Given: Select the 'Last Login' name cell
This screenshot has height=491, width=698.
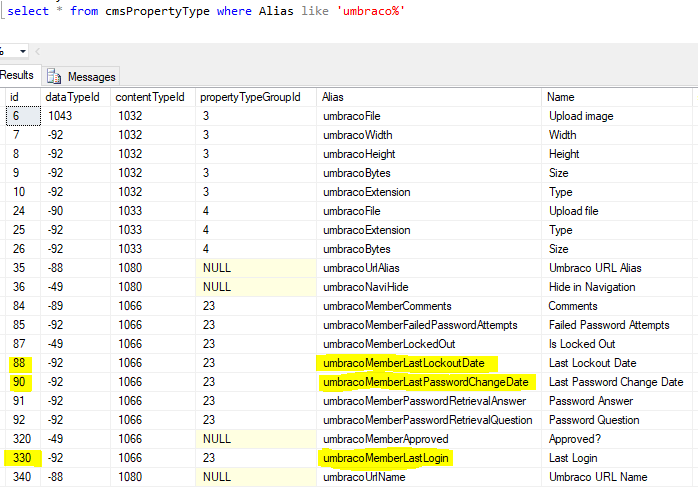Looking at the screenshot, I should click(617, 458).
